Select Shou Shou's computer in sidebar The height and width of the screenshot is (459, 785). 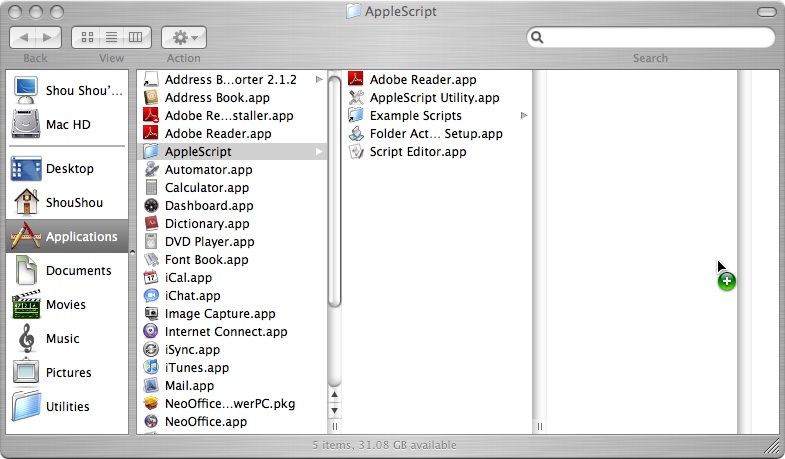tap(67, 91)
